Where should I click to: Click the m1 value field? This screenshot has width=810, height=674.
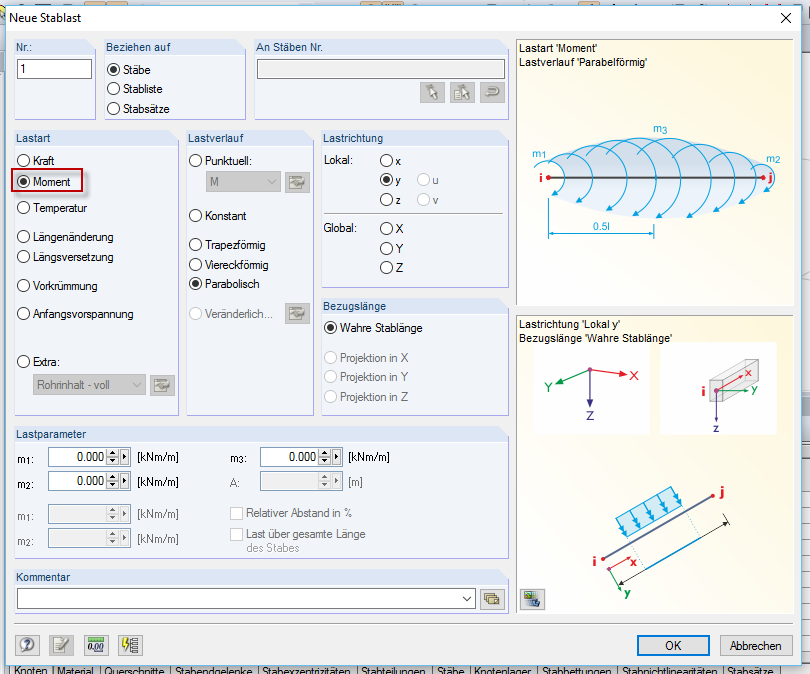77,457
